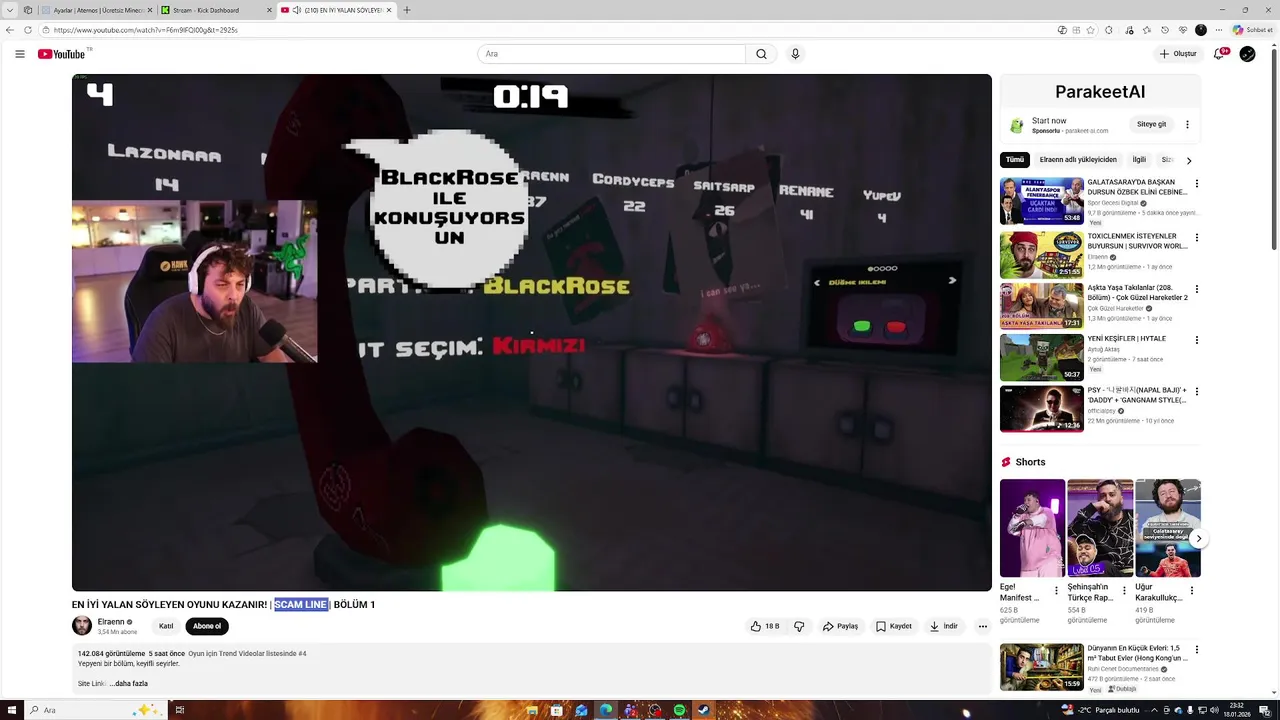Share the video with Paylaş
The height and width of the screenshot is (720, 1280).
tap(840, 626)
